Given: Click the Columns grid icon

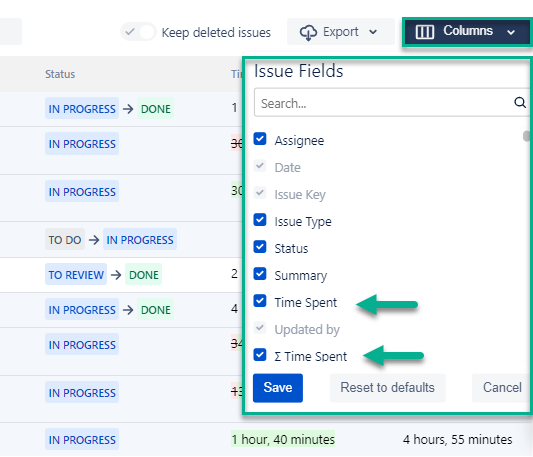Looking at the screenshot, I should point(425,32).
